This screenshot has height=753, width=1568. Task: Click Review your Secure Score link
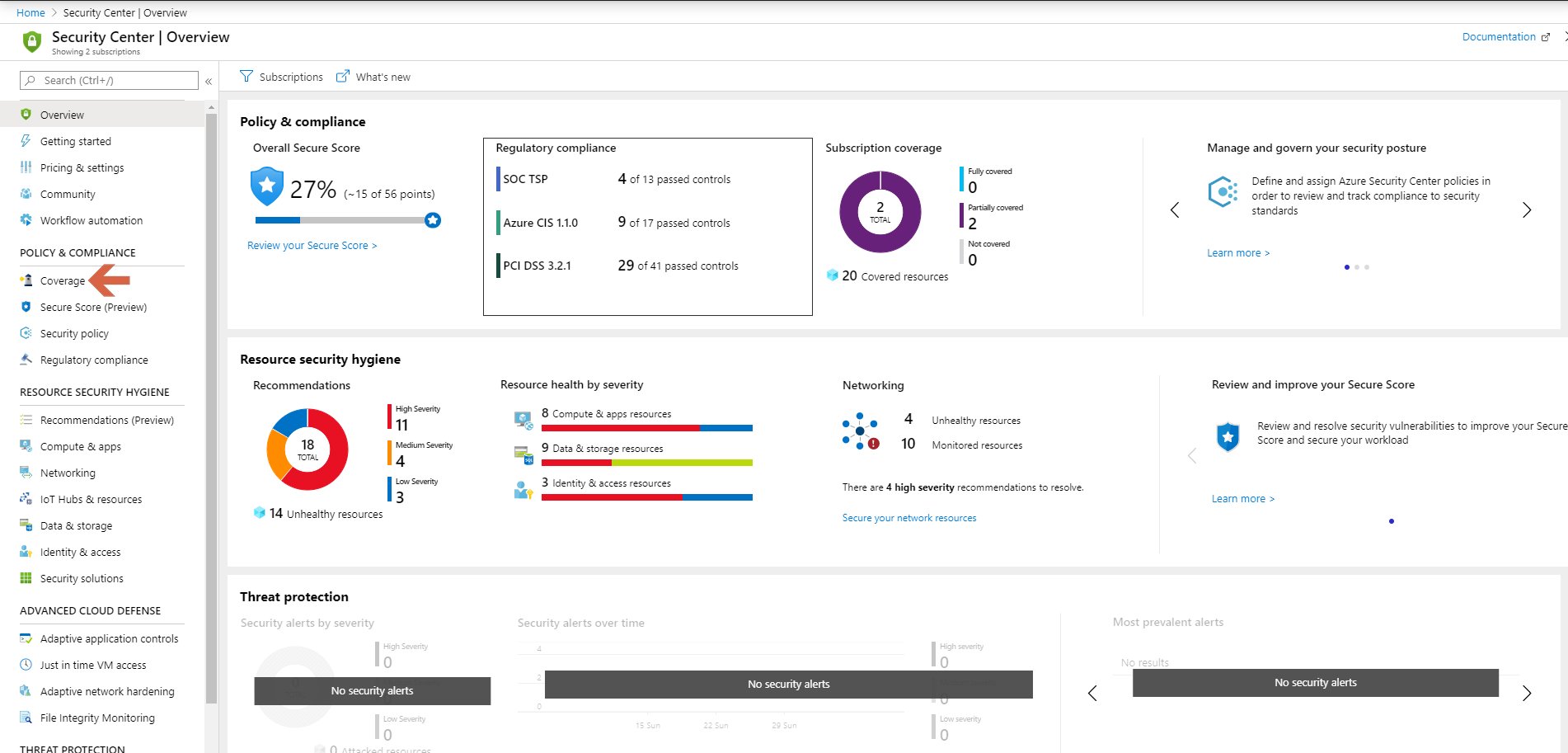[x=312, y=245]
